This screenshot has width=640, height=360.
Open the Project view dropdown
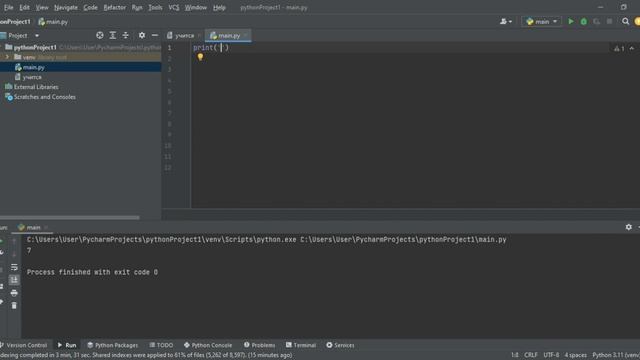[x=37, y=36]
